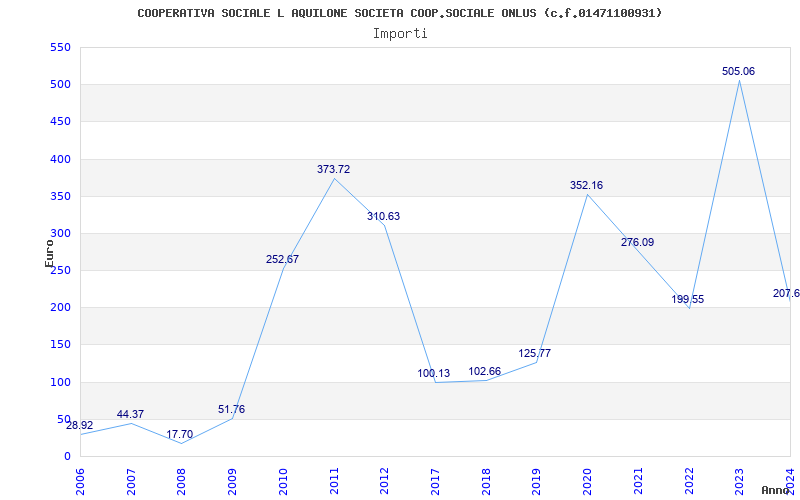This screenshot has height=500, width=800.
Task: Click the 352.16 data label
Action: 586,185
